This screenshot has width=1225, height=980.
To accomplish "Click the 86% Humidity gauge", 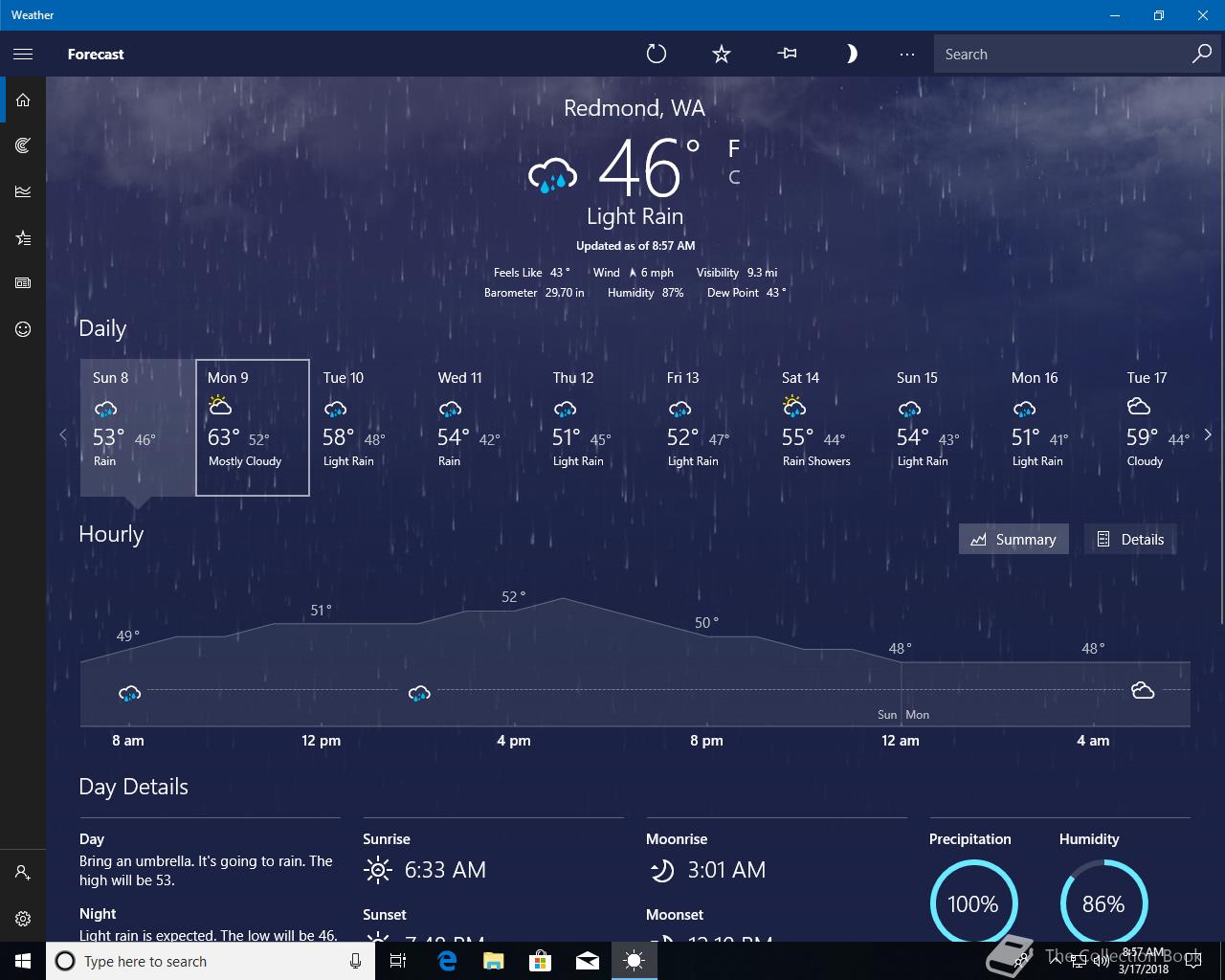I will coord(1103,903).
